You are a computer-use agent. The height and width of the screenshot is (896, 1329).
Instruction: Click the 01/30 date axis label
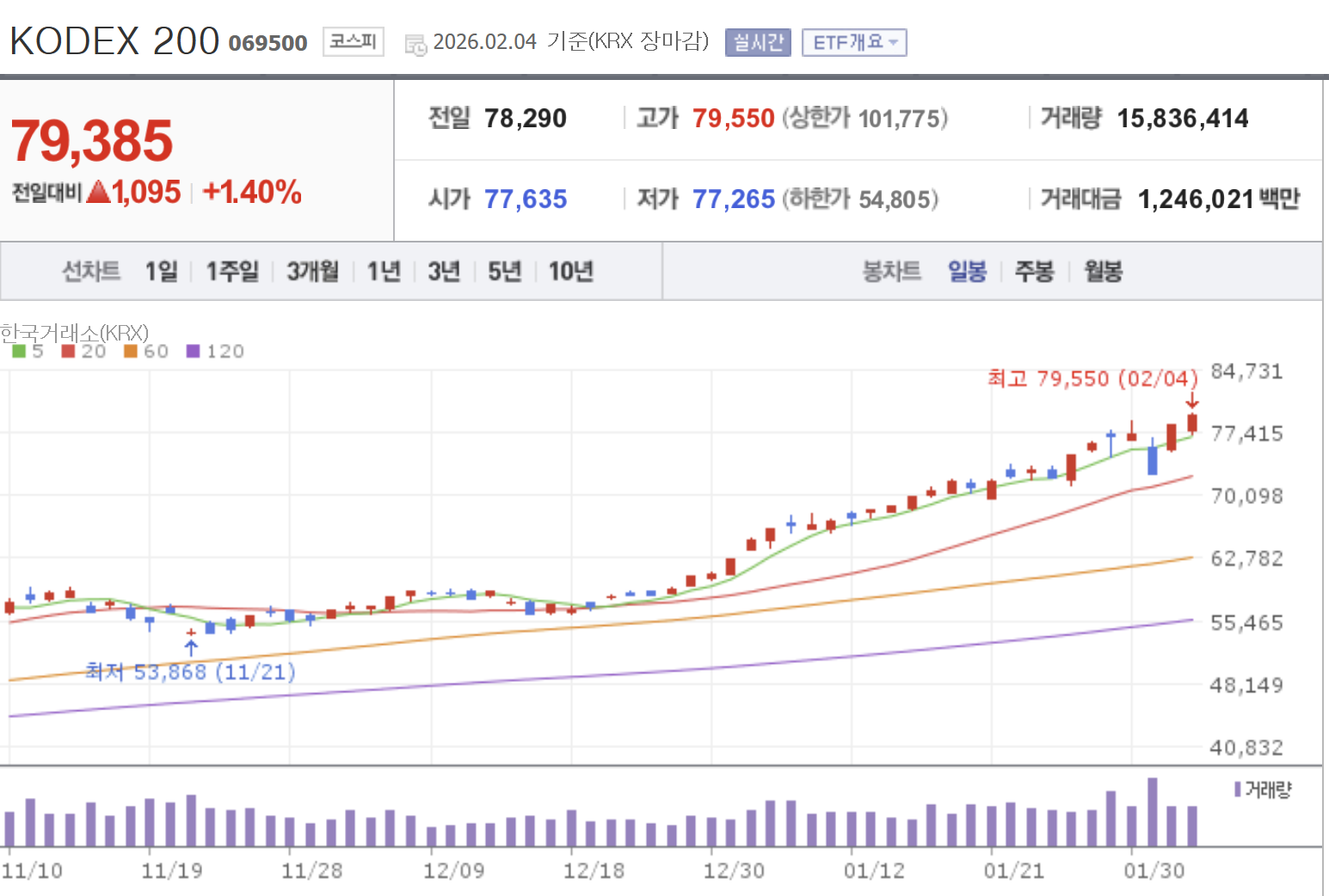1154,871
